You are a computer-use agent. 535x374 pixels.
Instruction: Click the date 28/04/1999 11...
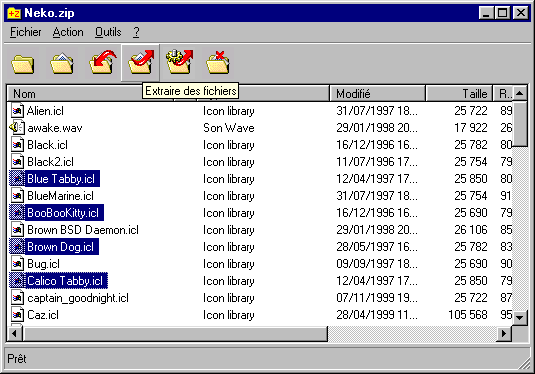pyautogui.click(x=377, y=315)
